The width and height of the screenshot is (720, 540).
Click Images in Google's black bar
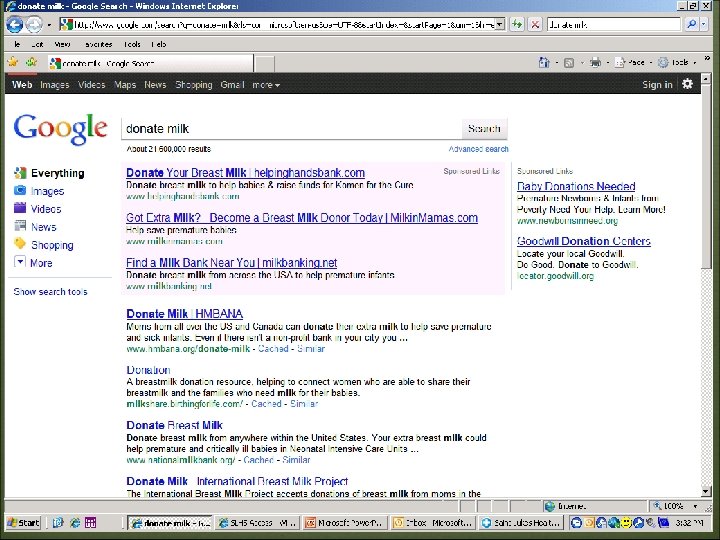pyautogui.click(x=55, y=85)
